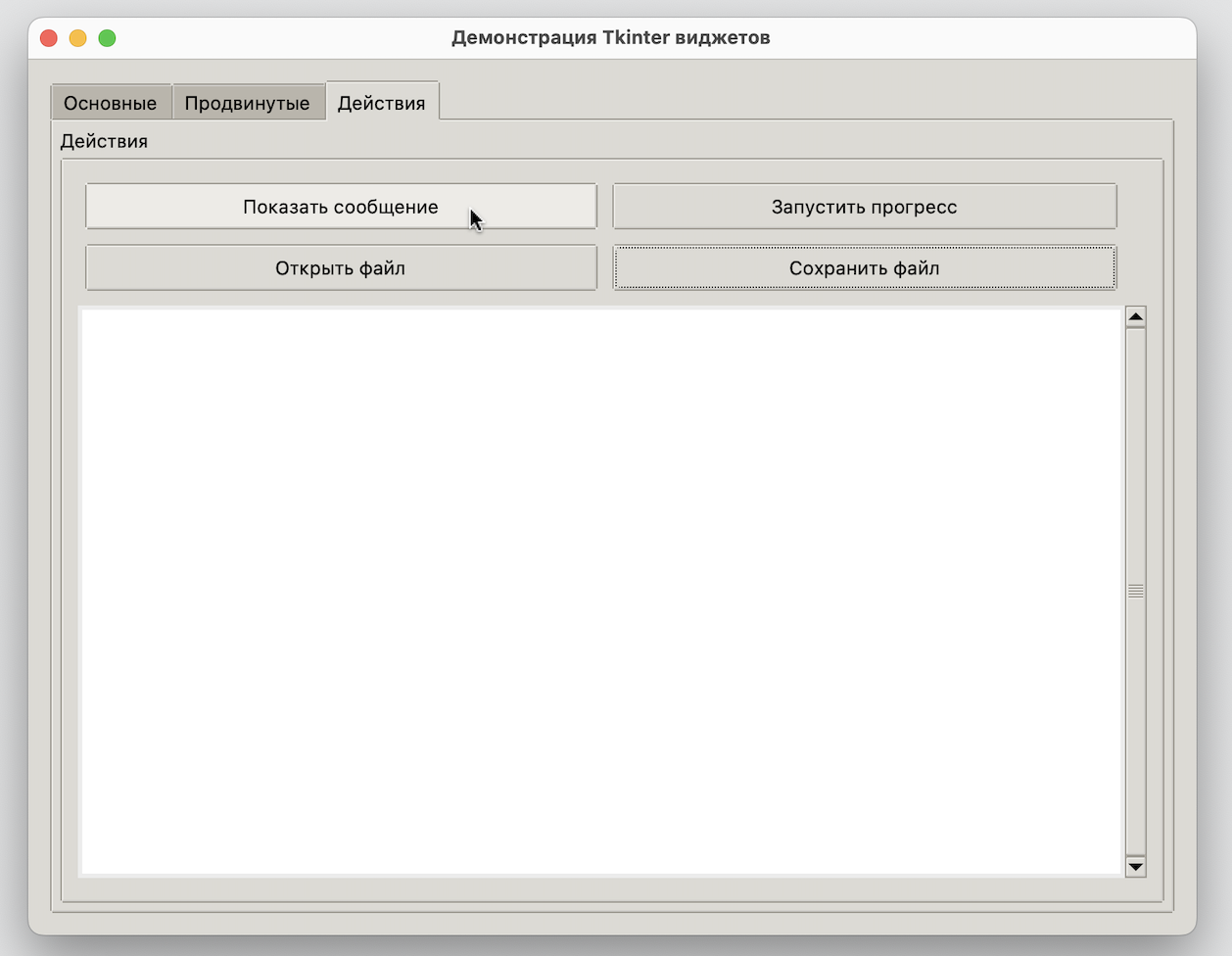Click the green zoom traffic light button
The image size is (1232, 956).
tap(107, 36)
